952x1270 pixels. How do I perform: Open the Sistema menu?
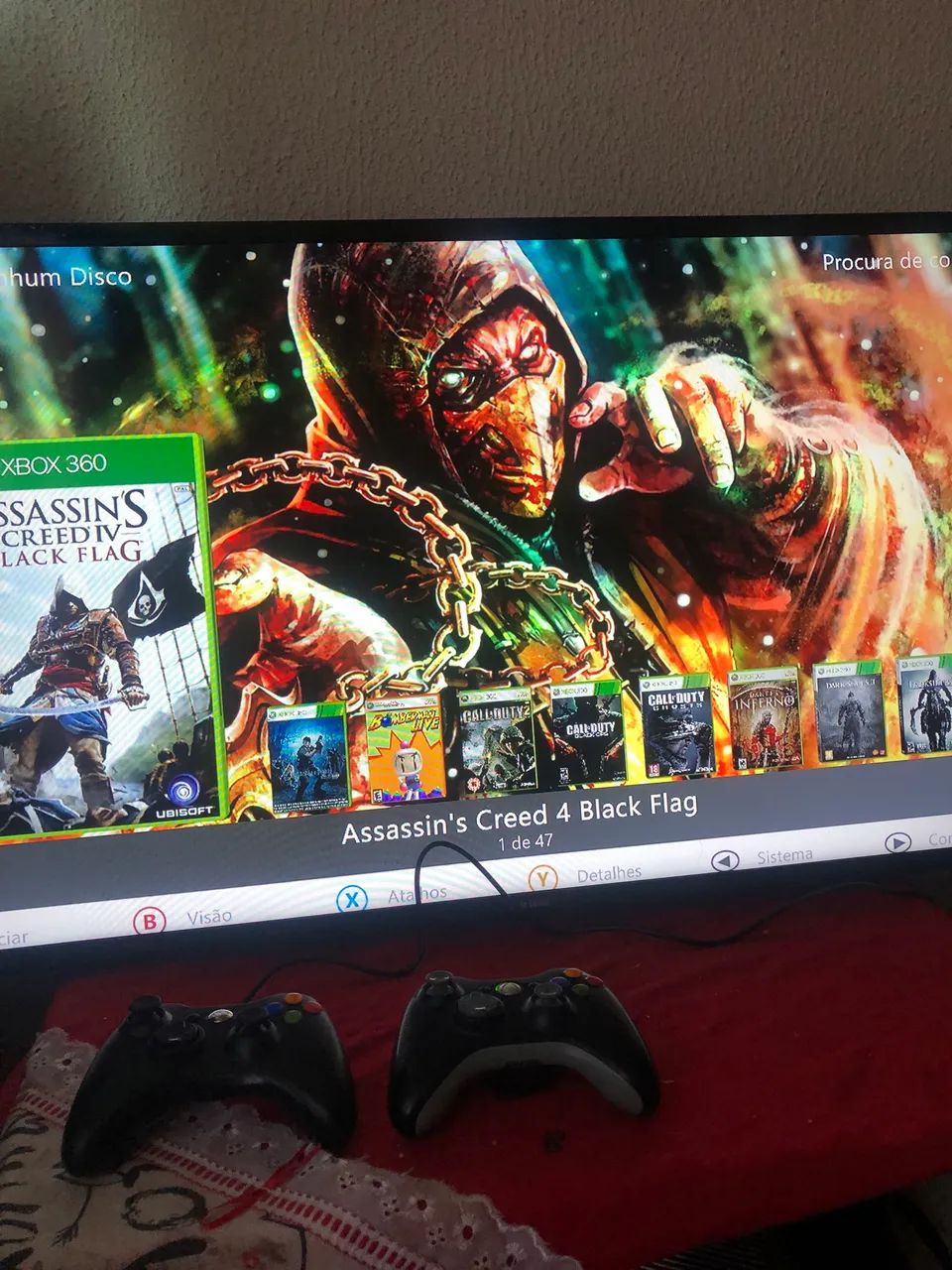[784, 855]
